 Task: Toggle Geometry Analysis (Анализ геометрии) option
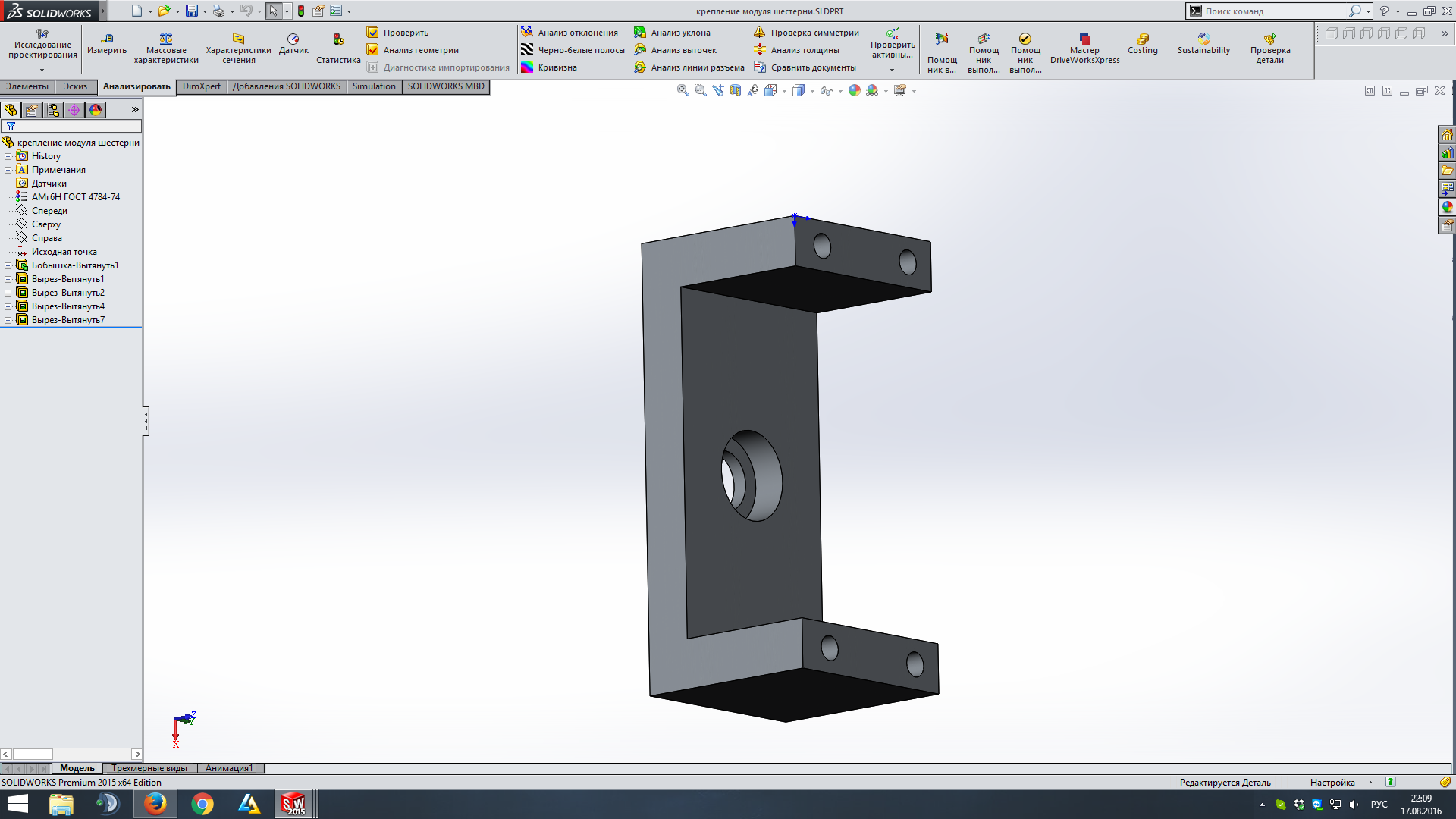click(373, 50)
